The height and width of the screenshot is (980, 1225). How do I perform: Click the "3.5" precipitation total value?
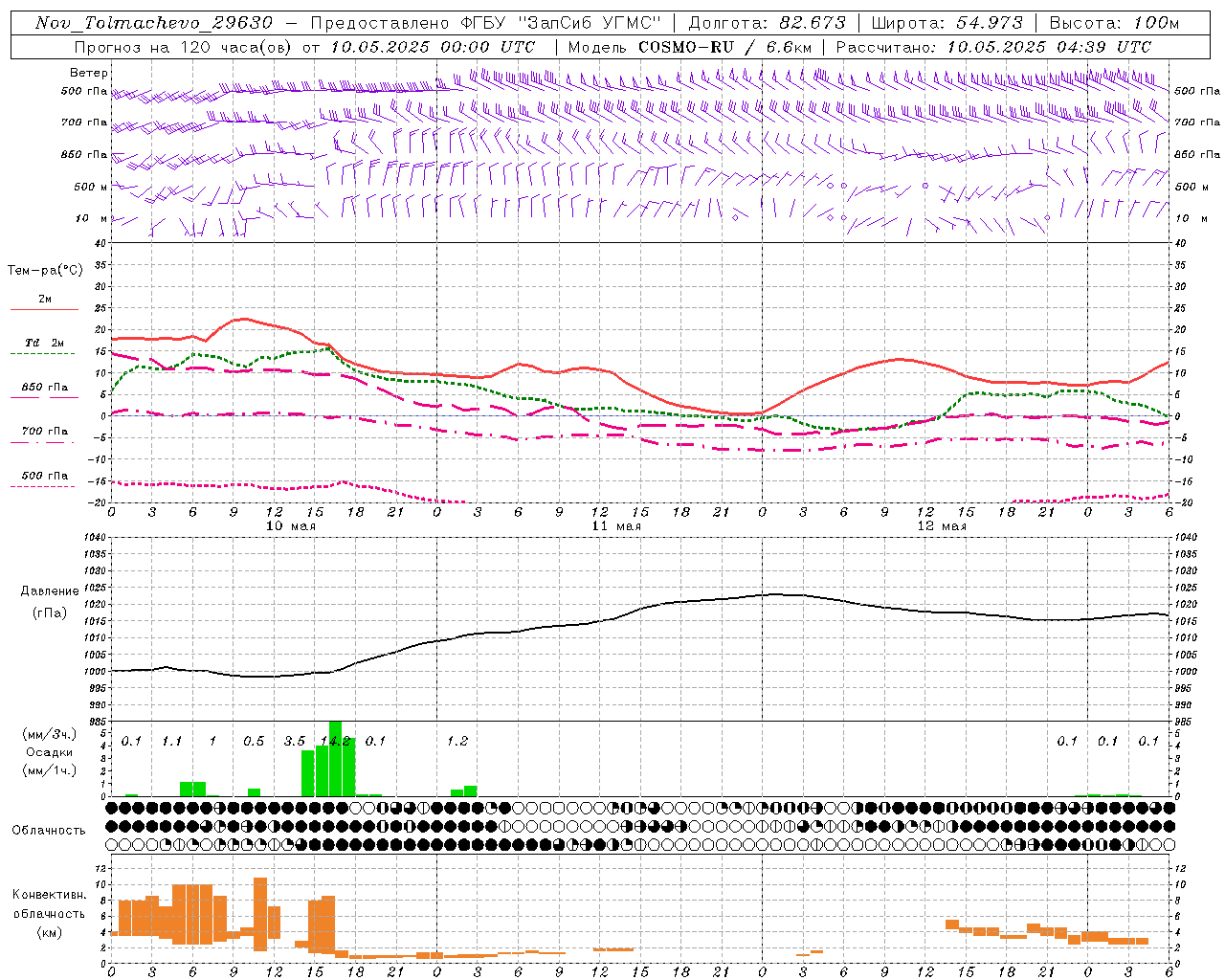[x=294, y=741]
